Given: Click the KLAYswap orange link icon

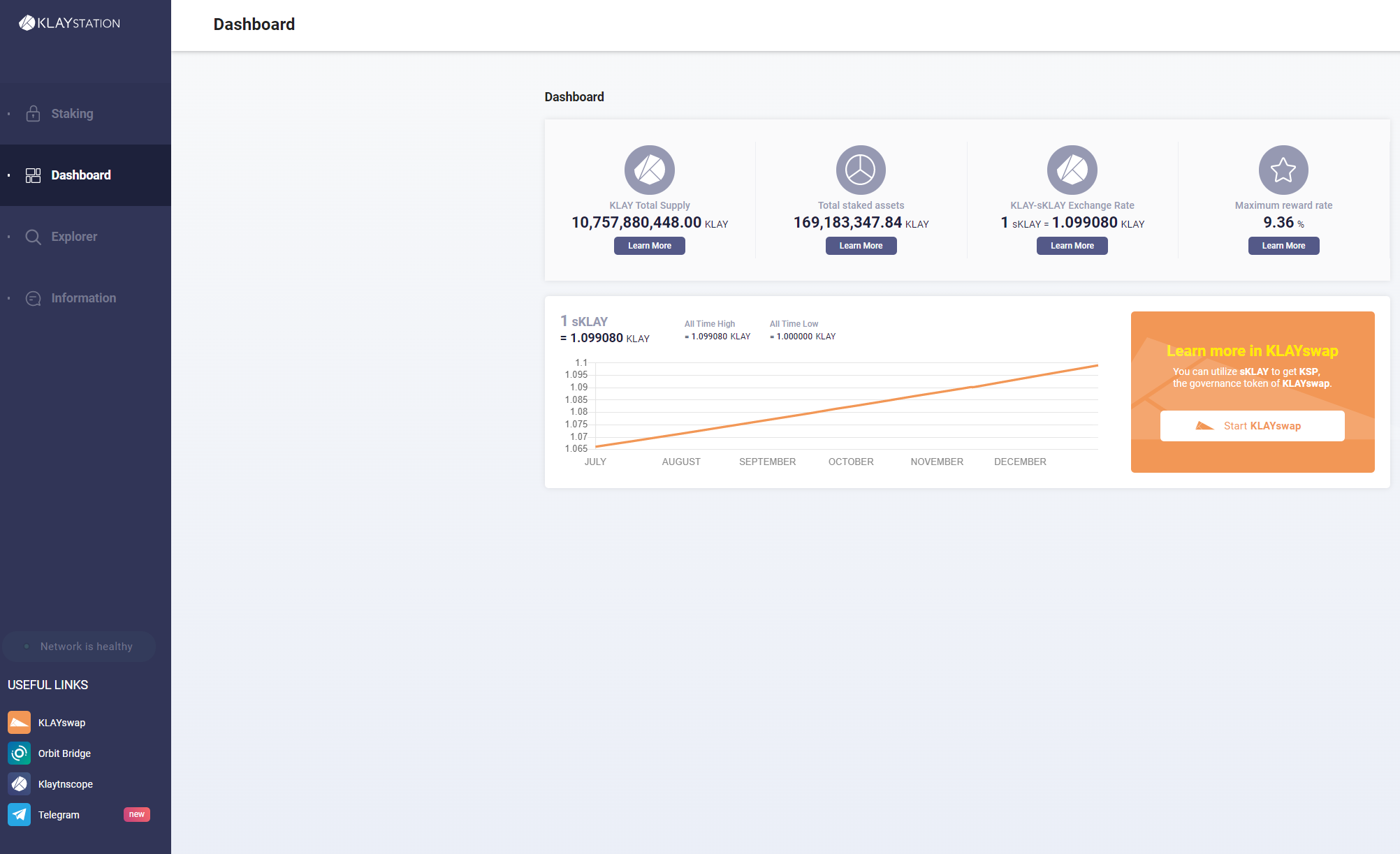Looking at the screenshot, I should pos(20,723).
